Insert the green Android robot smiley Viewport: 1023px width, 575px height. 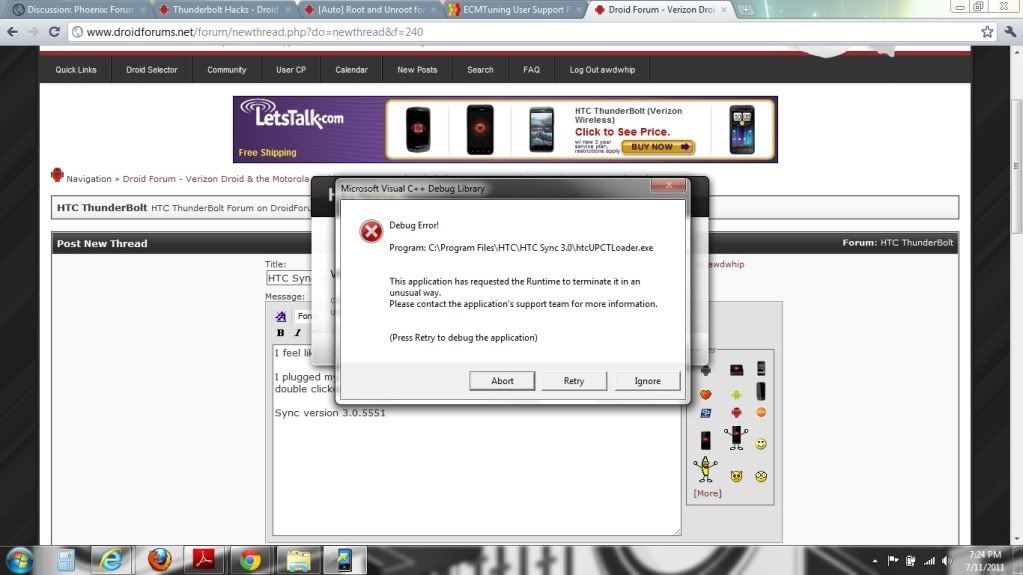(737, 395)
